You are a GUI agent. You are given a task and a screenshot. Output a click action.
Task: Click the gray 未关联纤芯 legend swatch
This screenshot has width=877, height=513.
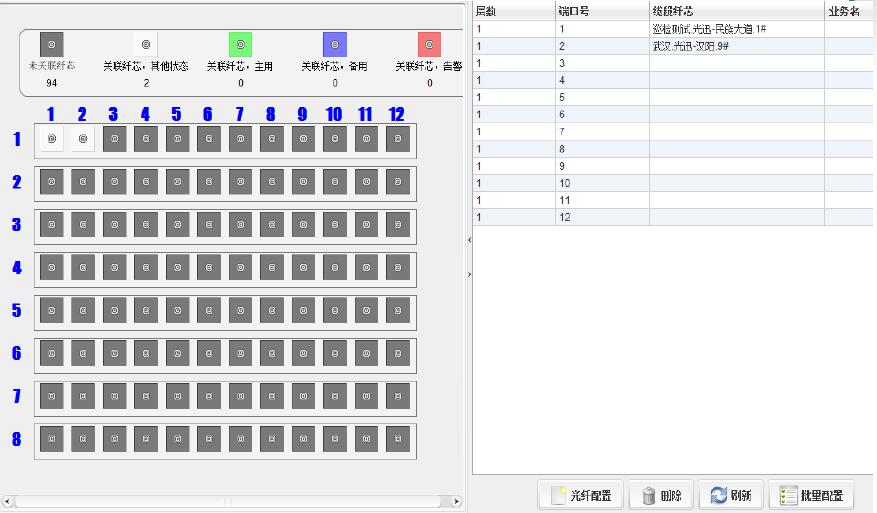click(x=52, y=44)
